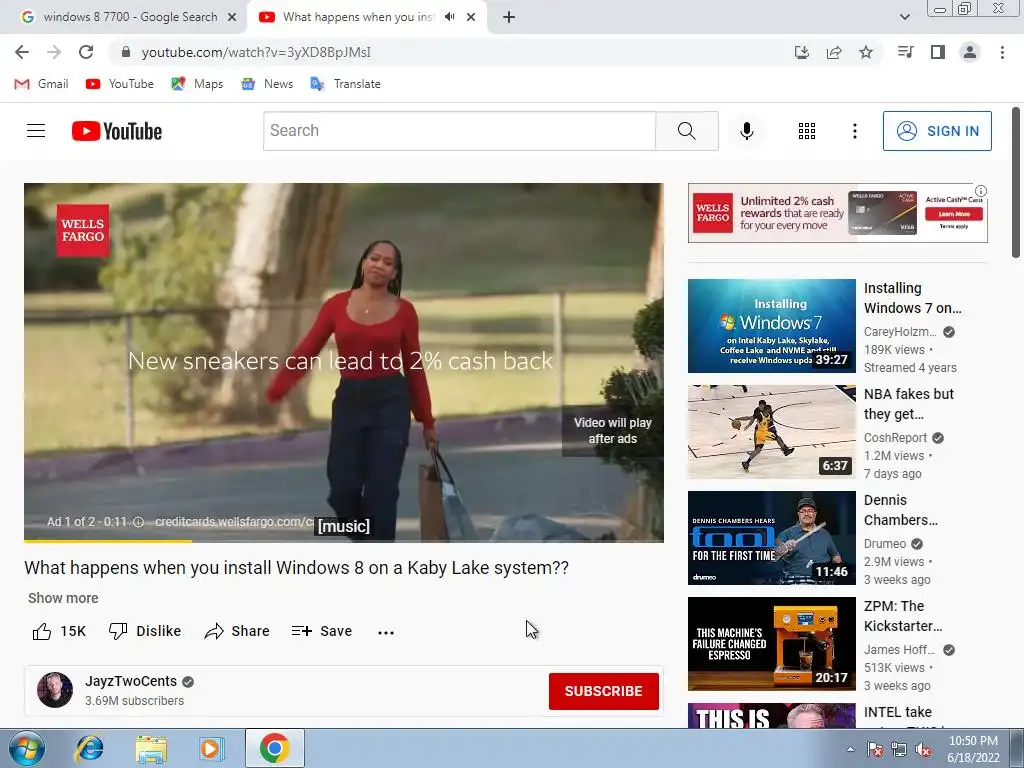Launch Internet Explorer from taskbar

coord(89,748)
